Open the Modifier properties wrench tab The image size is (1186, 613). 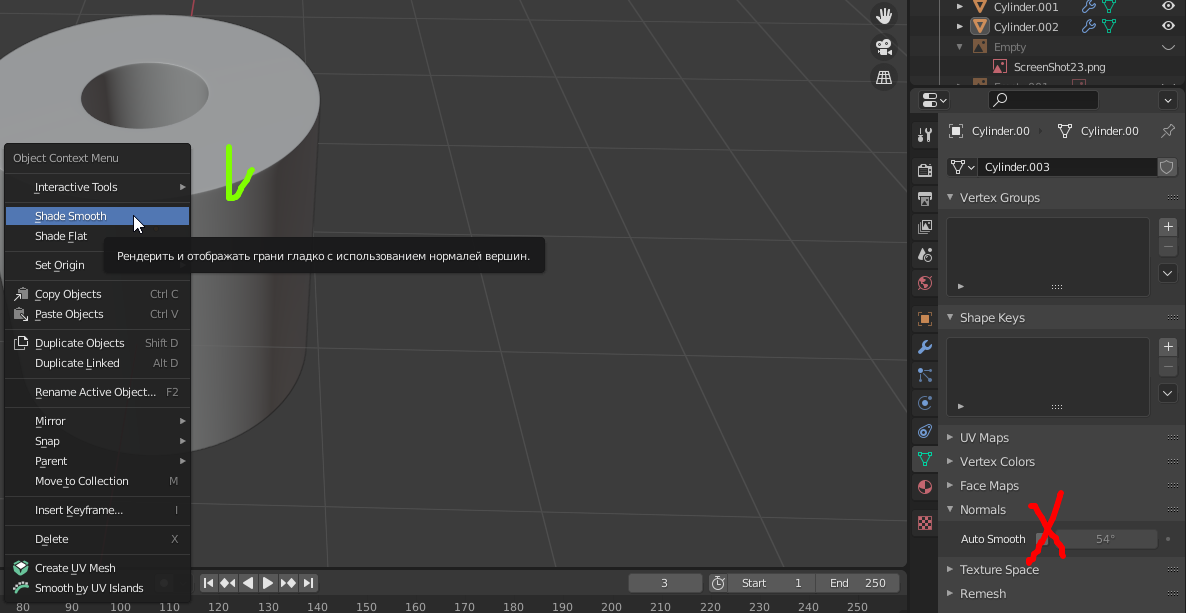(924, 347)
